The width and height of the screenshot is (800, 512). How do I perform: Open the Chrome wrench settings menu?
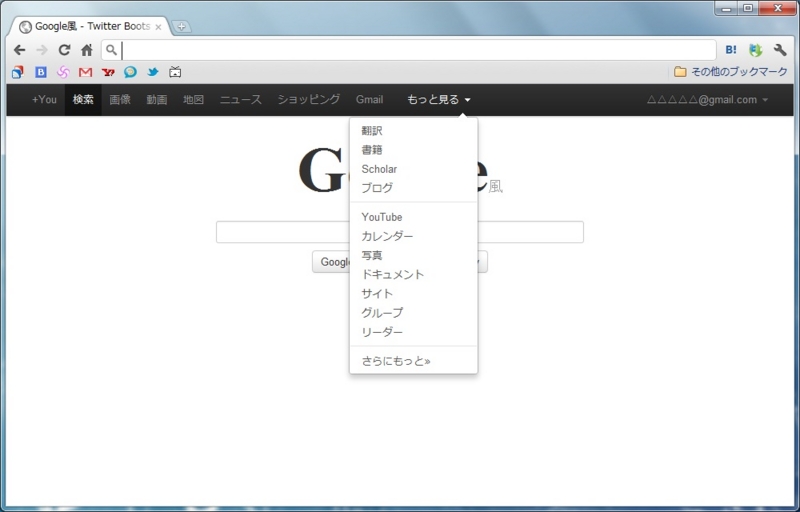pyautogui.click(x=780, y=49)
